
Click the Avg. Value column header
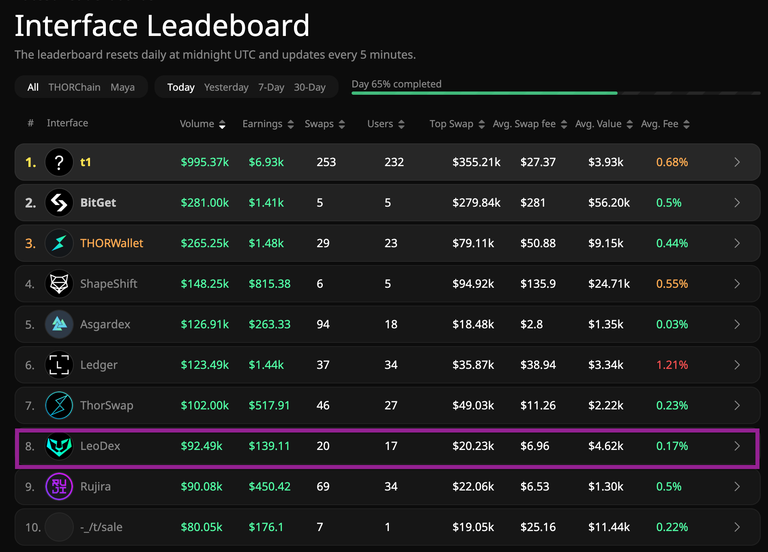click(598, 124)
